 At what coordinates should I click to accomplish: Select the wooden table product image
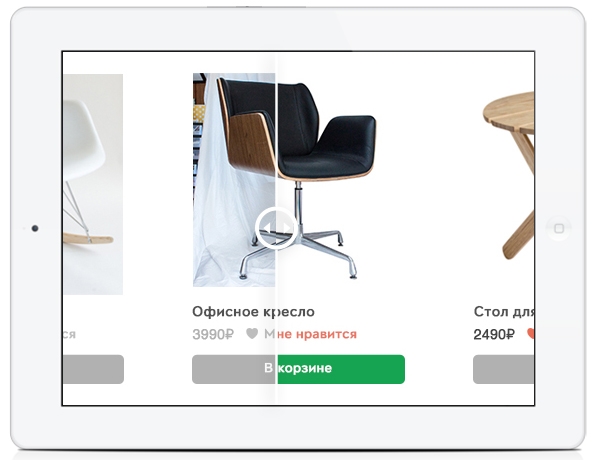click(x=509, y=175)
